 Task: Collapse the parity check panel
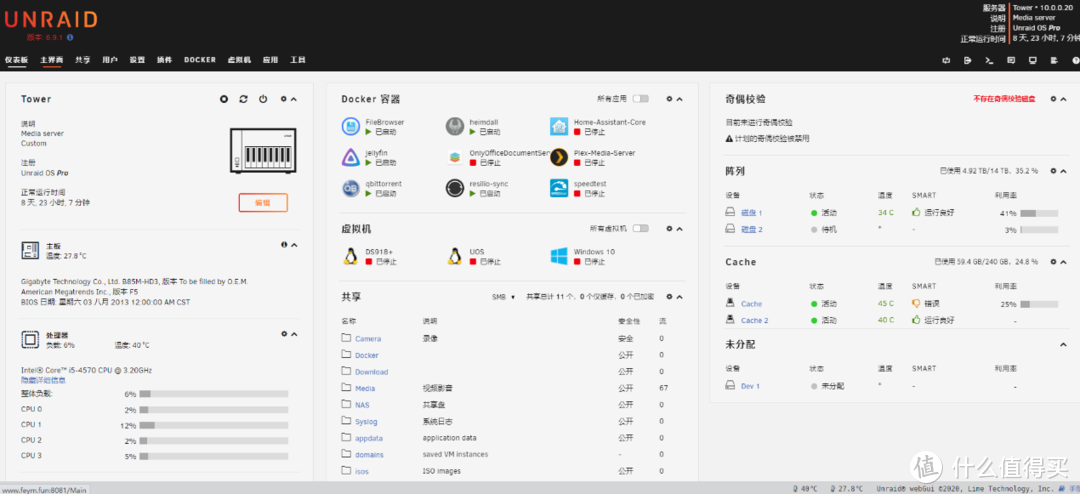(1063, 99)
